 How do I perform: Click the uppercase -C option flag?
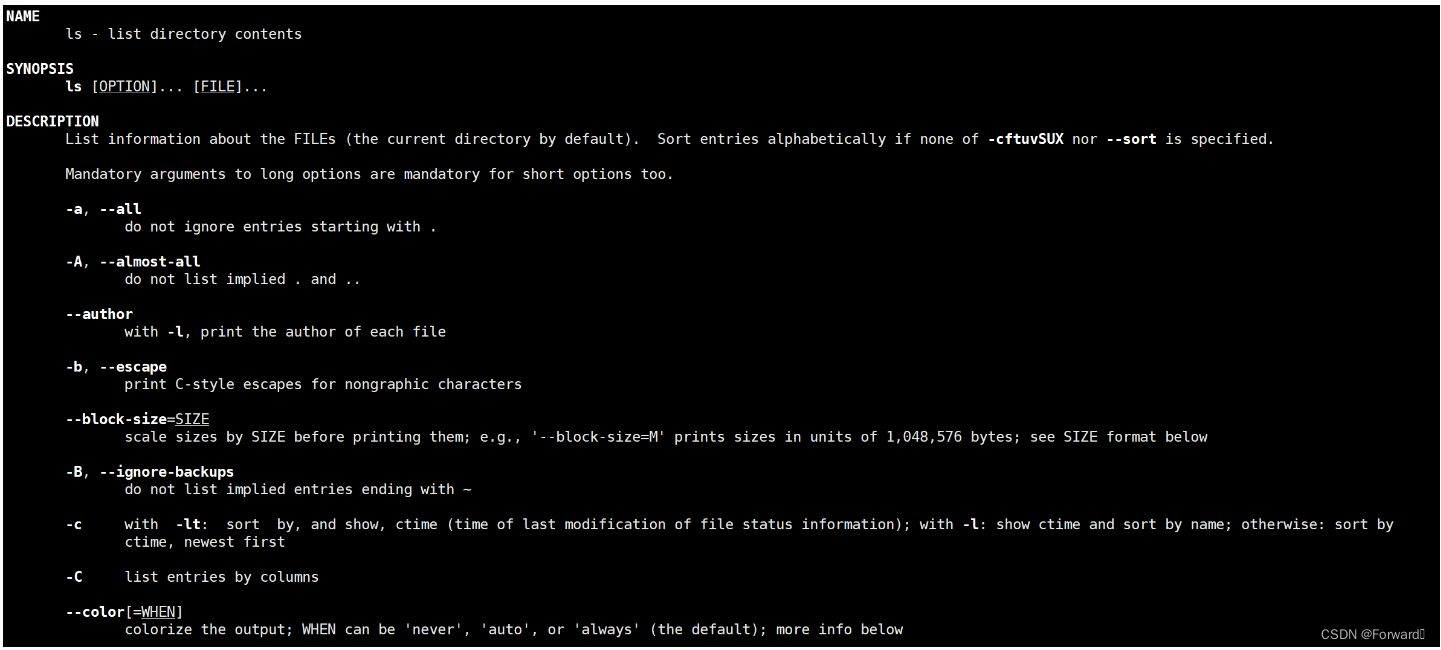click(x=74, y=577)
